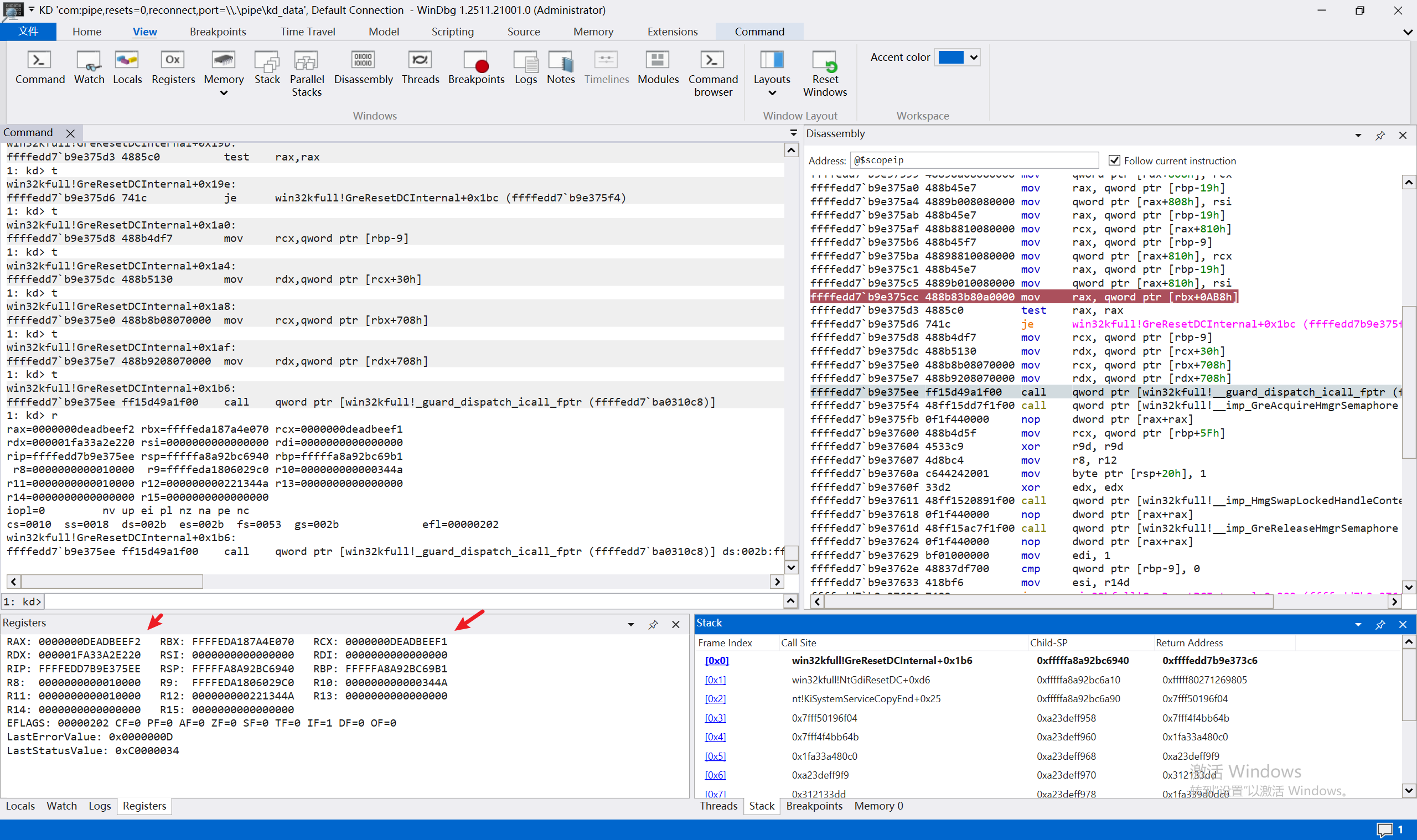Open the Accent color dropdown
The height and width of the screenshot is (840, 1417).
(x=973, y=57)
